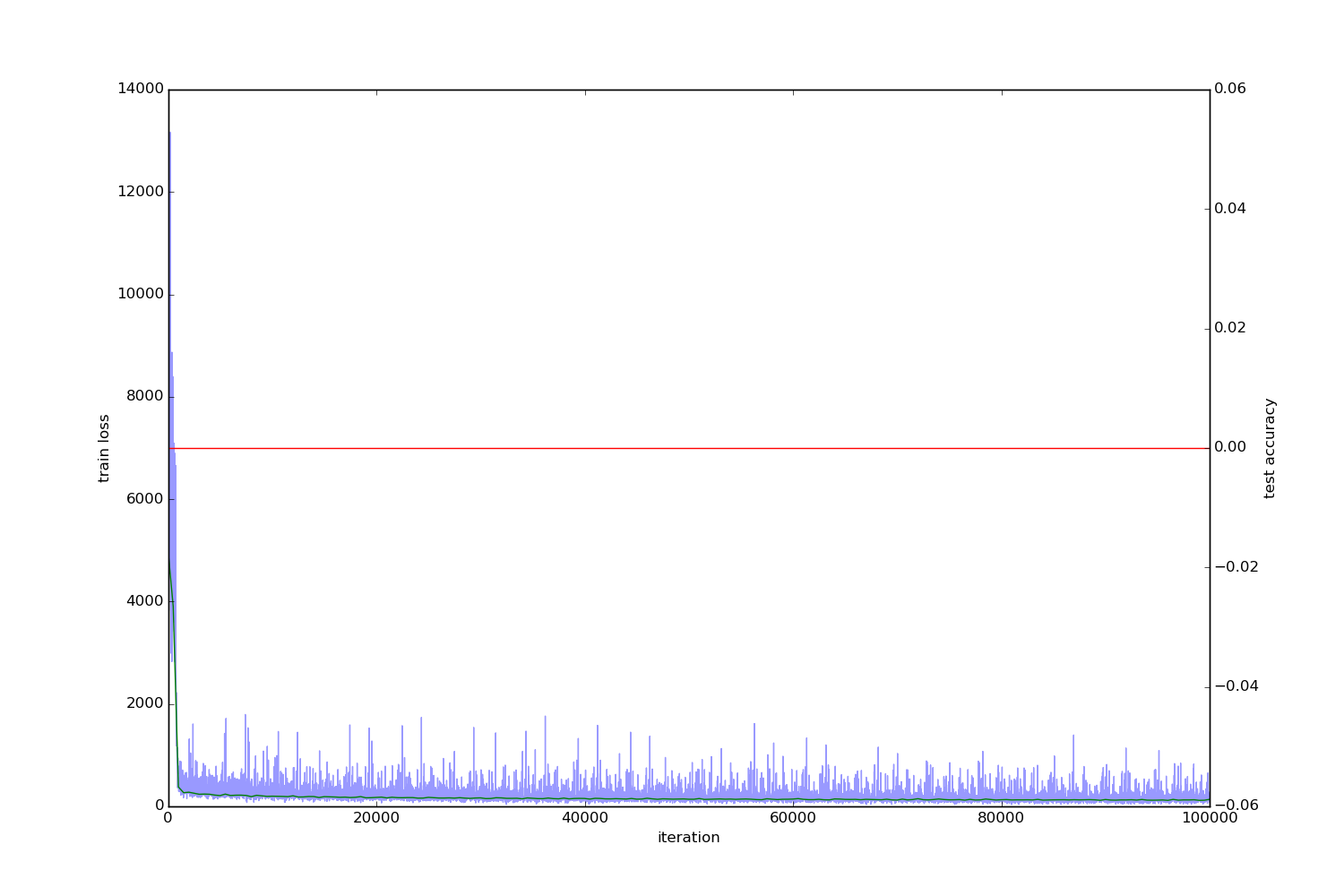Click the 20000 tick on iteration axis
Screen dimensions: 1344x896
(376, 817)
